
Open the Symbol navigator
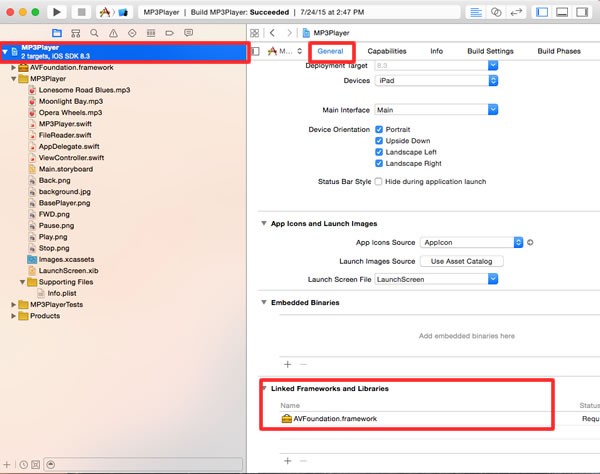click(76, 33)
